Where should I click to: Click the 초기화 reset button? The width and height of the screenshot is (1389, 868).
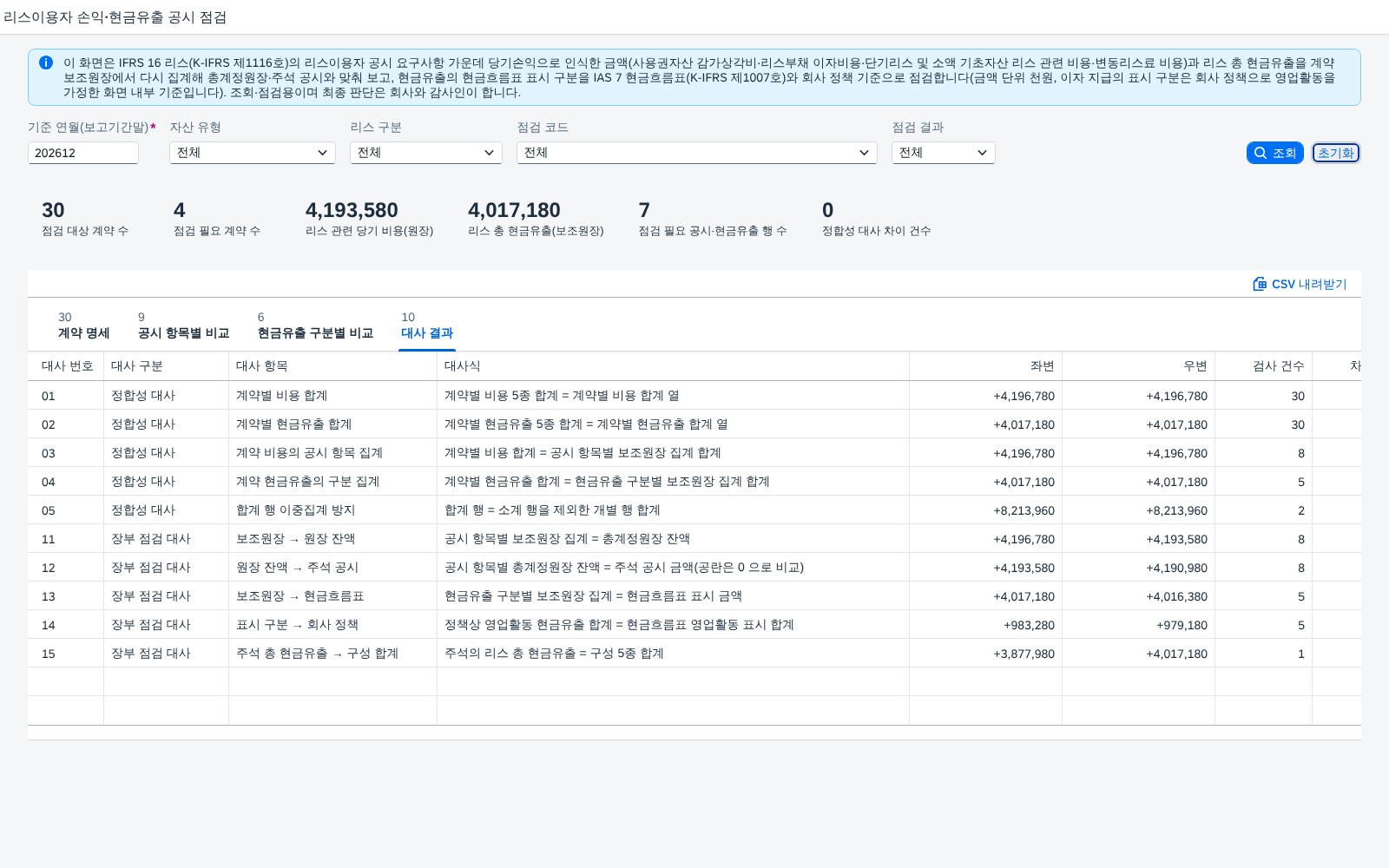click(1335, 153)
